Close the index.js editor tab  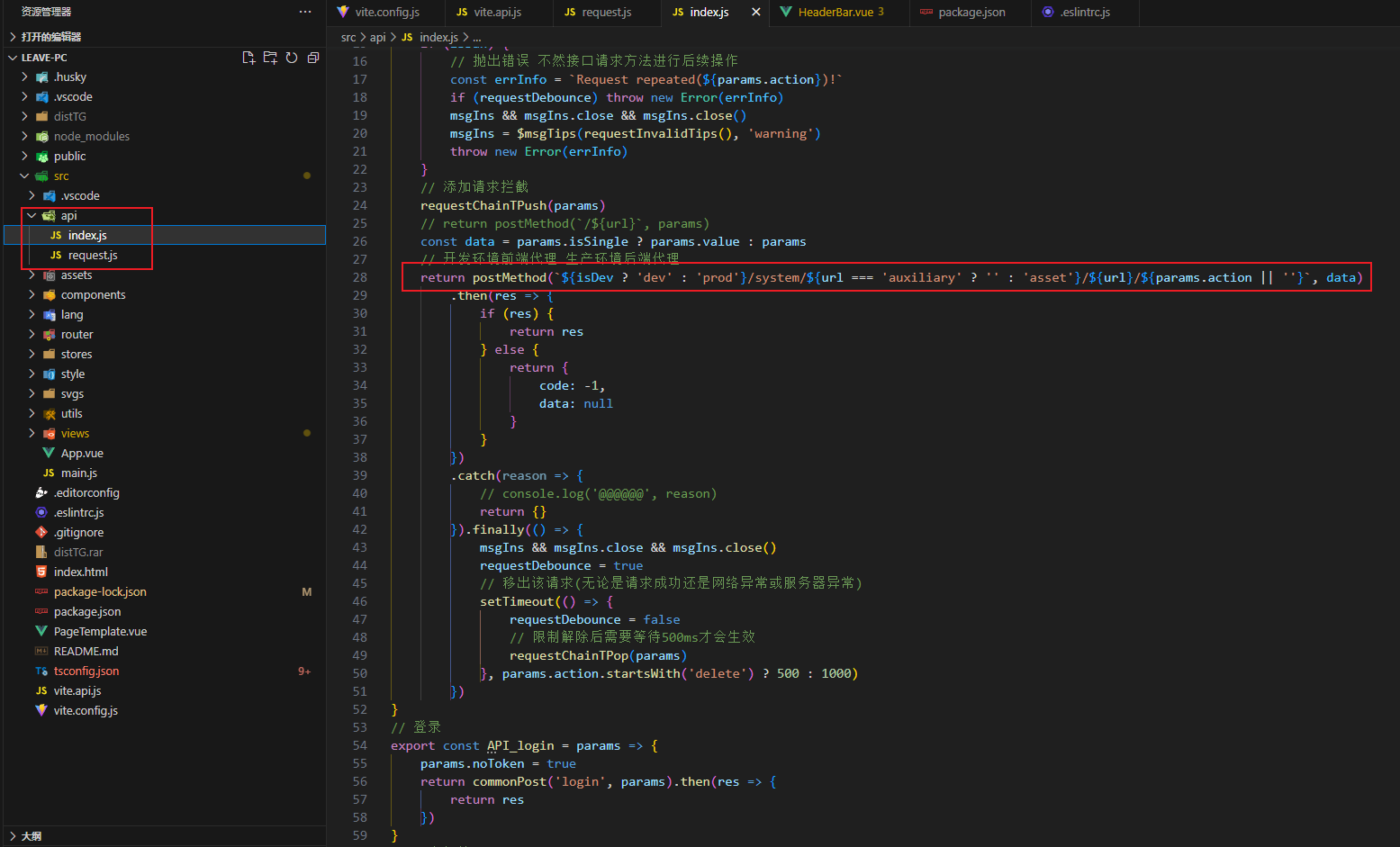[755, 12]
